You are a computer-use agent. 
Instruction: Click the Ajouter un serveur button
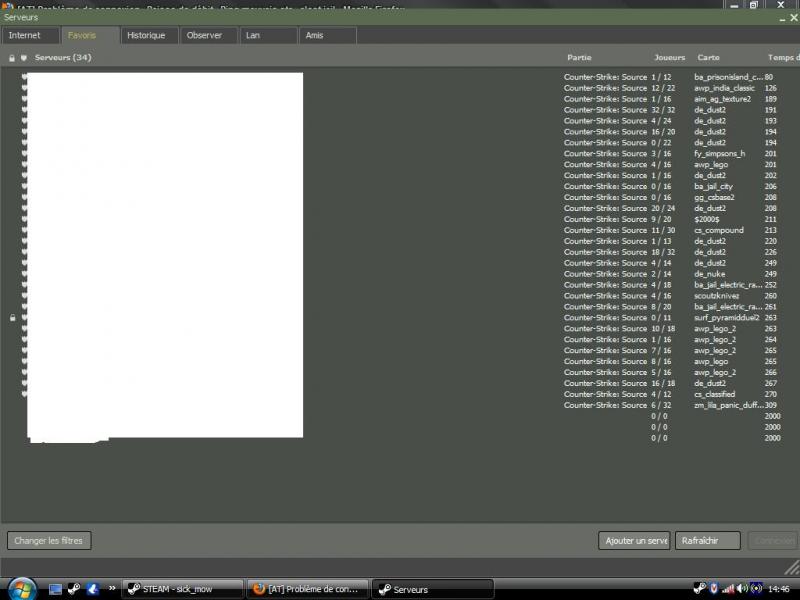tap(634, 541)
